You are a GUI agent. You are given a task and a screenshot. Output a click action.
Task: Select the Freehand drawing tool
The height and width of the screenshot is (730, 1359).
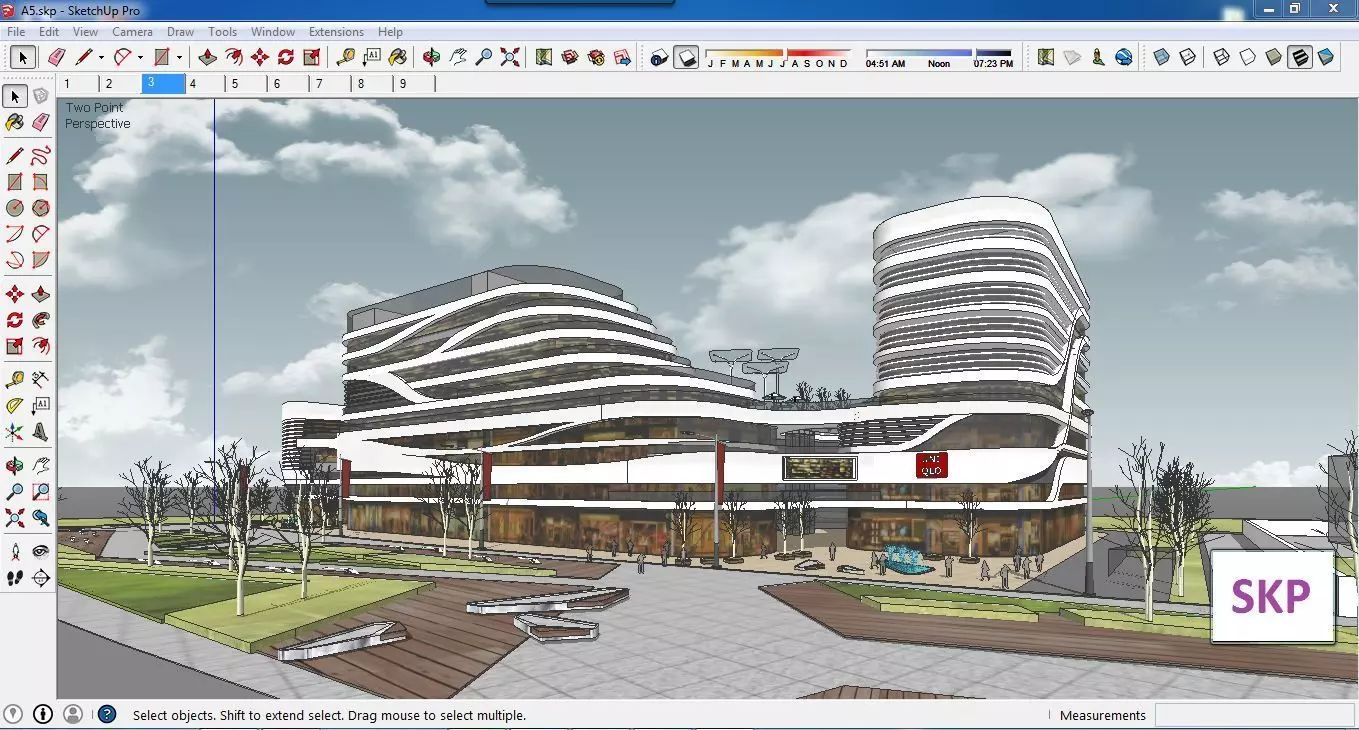(41, 156)
